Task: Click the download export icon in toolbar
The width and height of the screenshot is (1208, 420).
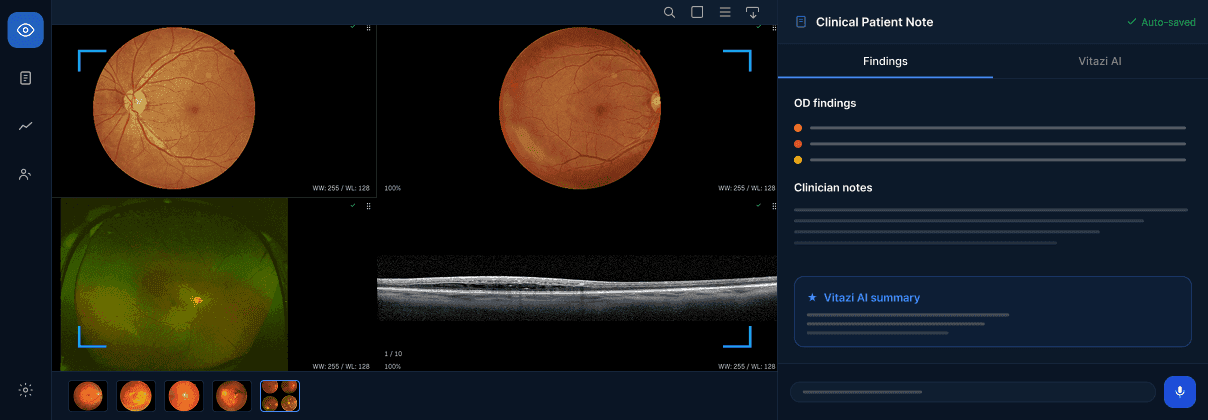Action: pyautogui.click(x=753, y=12)
